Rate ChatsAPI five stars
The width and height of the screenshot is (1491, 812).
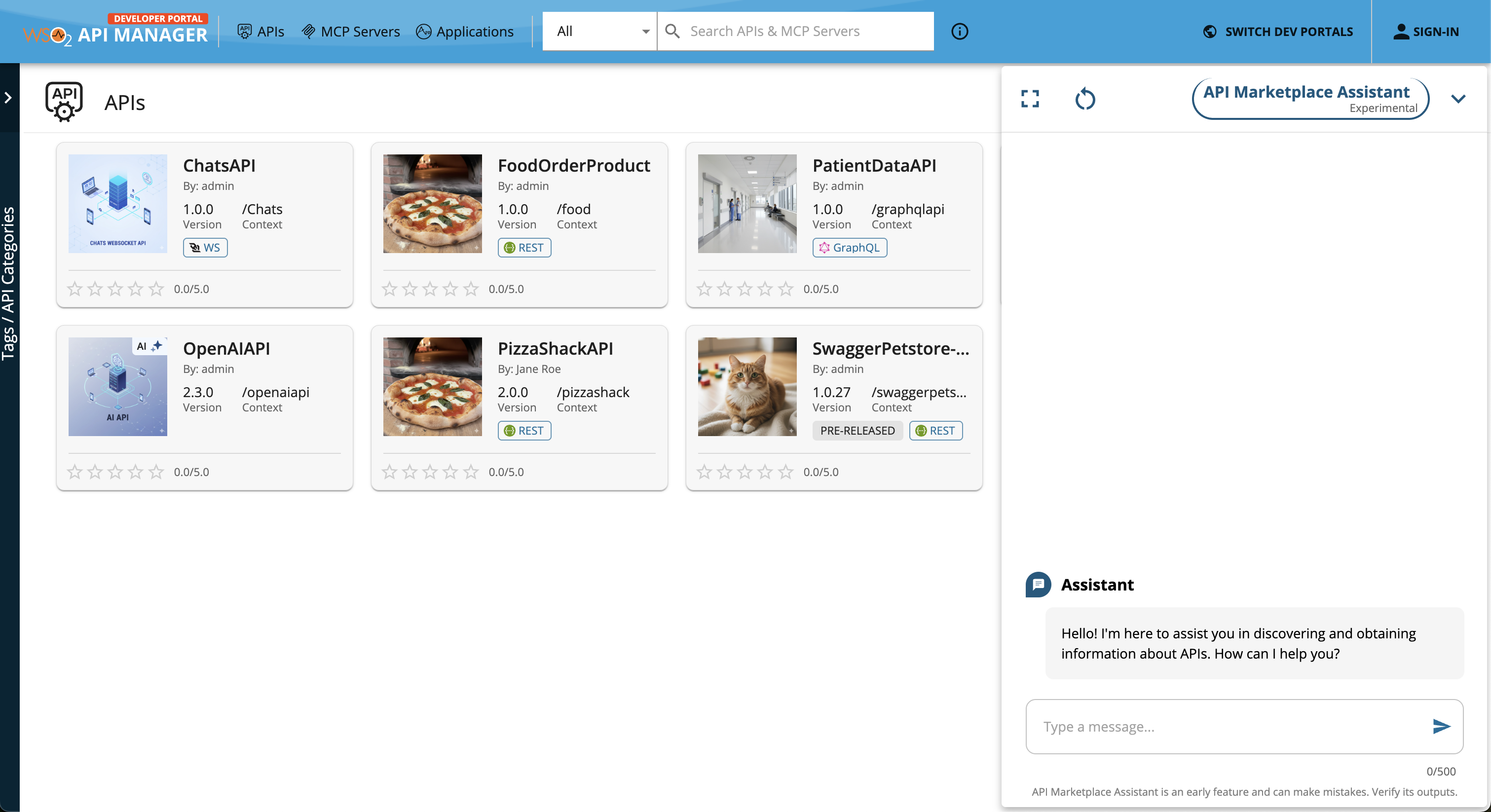point(156,289)
